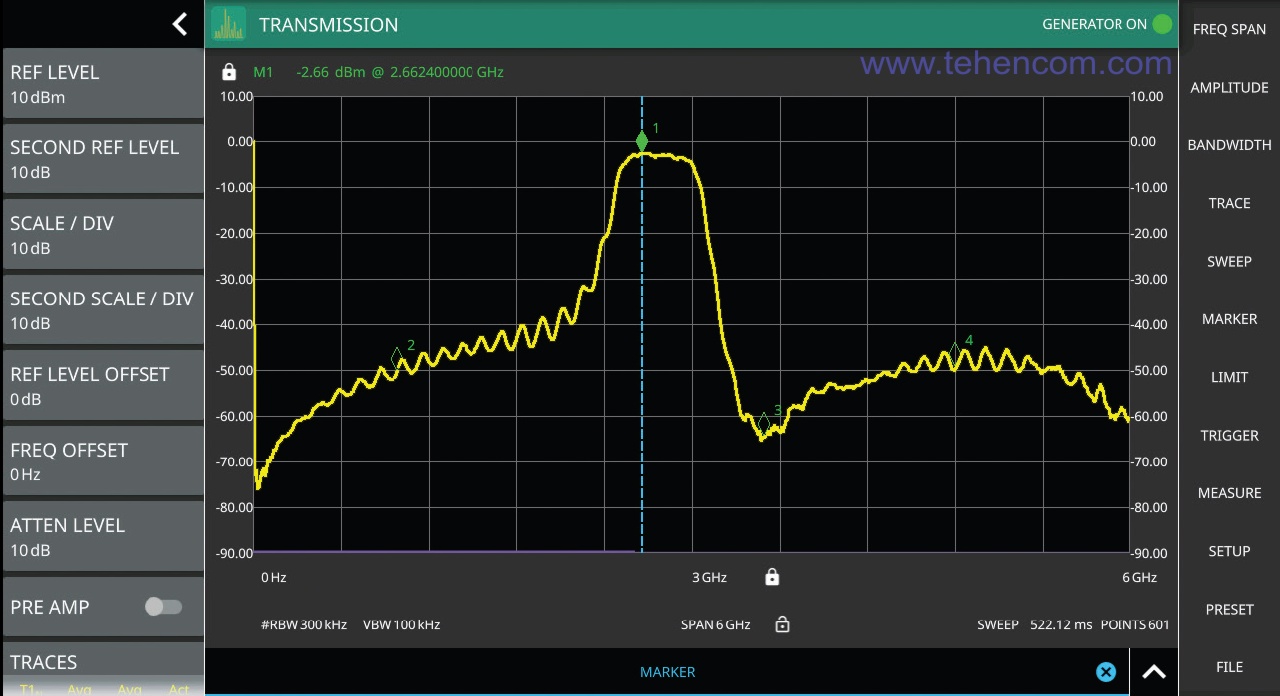The image size is (1280, 696).
Task: Toggle the GENERATOR ON indicator
Action: point(1162,24)
